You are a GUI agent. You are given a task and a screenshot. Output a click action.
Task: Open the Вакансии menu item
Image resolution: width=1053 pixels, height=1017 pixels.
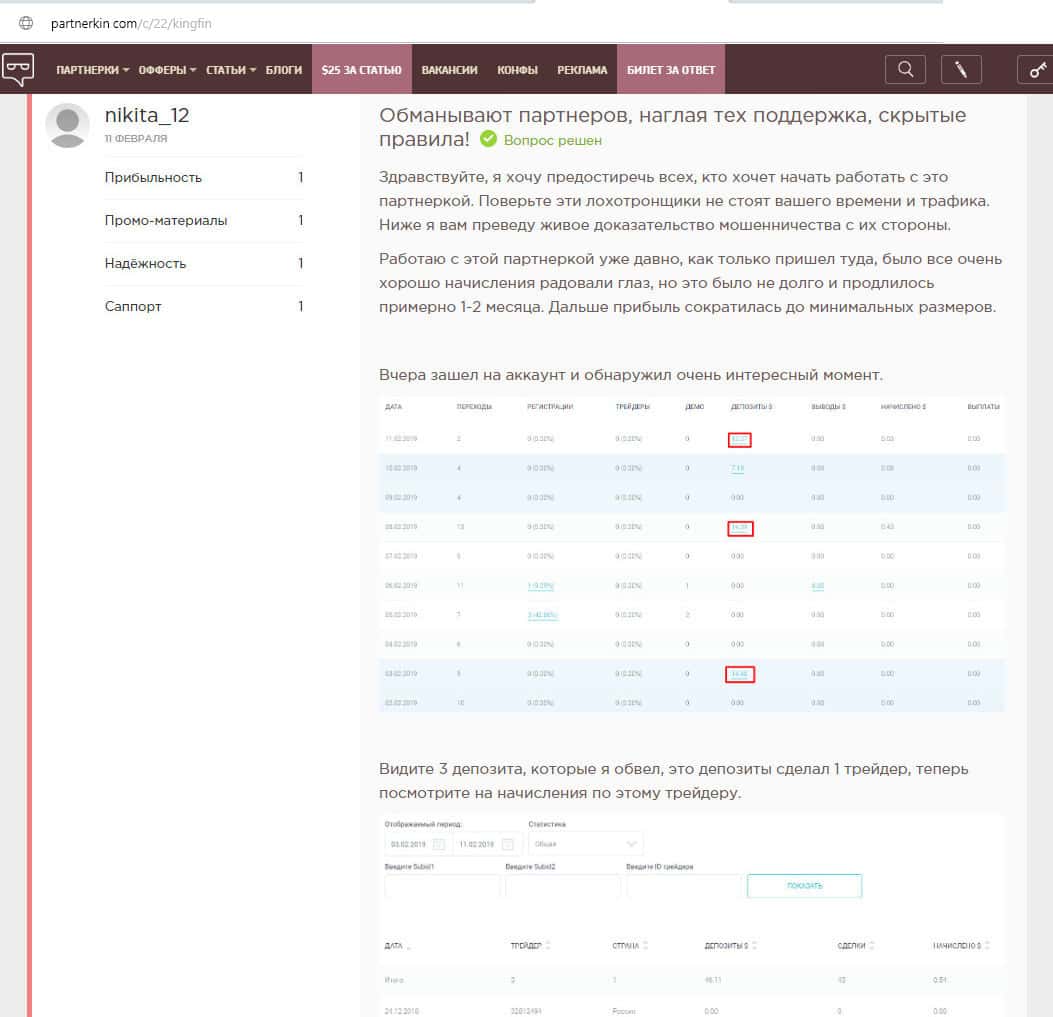[x=449, y=70]
